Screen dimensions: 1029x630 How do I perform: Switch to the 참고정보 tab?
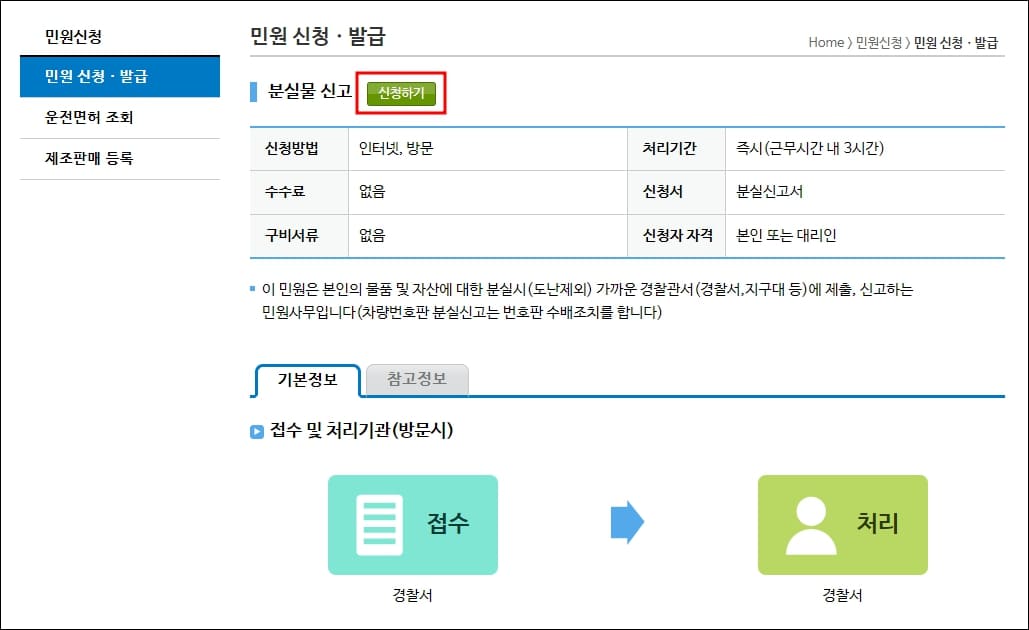tap(416, 381)
